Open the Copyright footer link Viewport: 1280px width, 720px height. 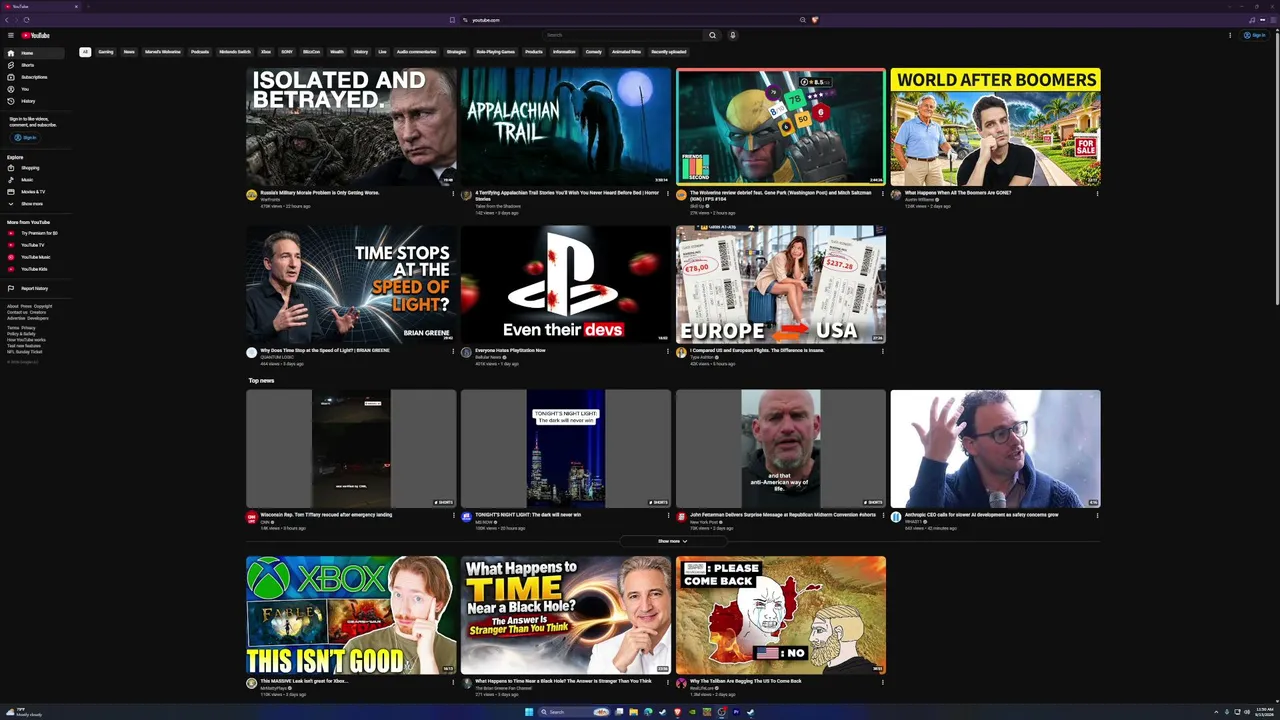pyautogui.click(x=43, y=307)
